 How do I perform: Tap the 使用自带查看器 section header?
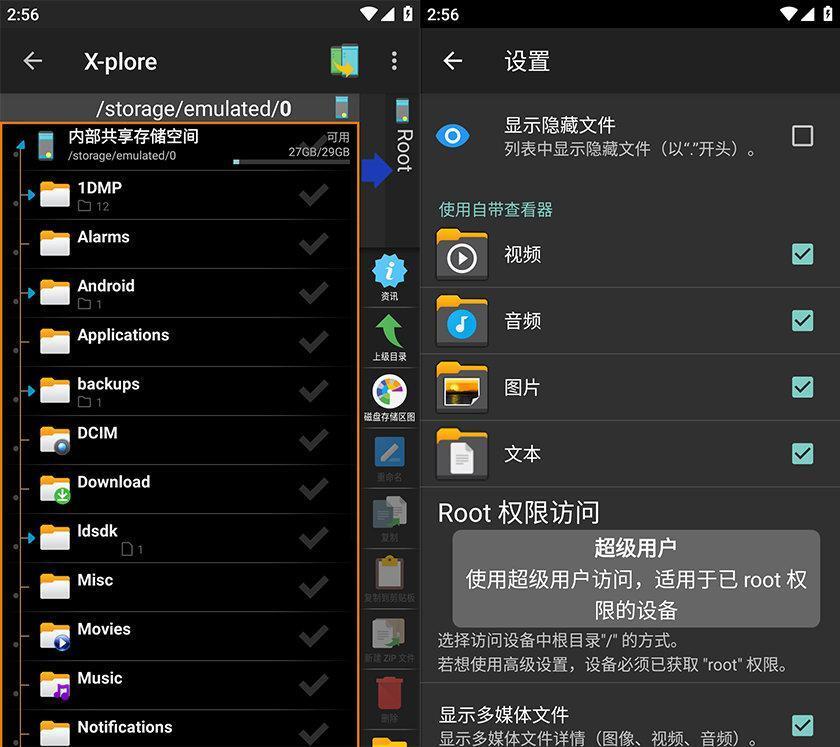click(x=496, y=210)
